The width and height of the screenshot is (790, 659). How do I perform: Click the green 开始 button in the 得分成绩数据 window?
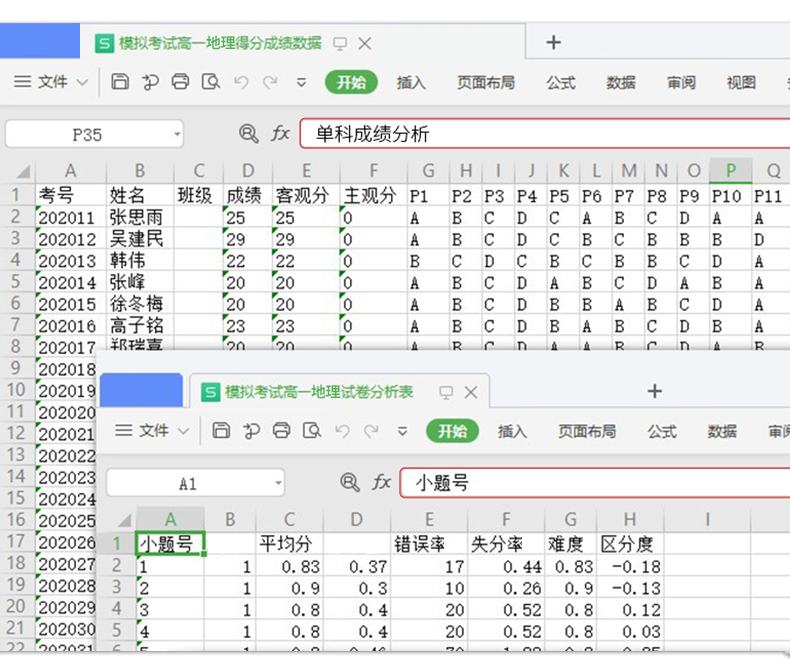tap(351, 82)
